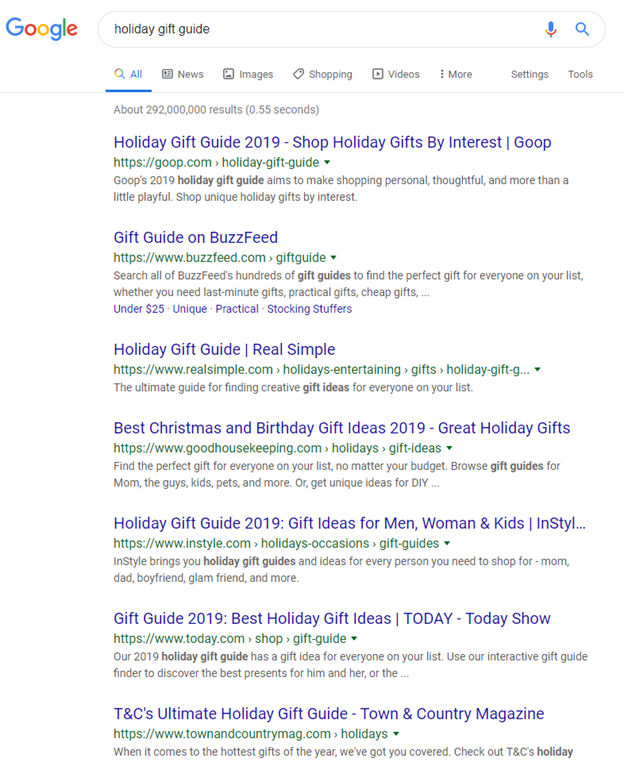Viewport: 624px width, 762px height.
Task: Expand the today.com URL dropdown arrow
Action: click(x=354, y=638)
